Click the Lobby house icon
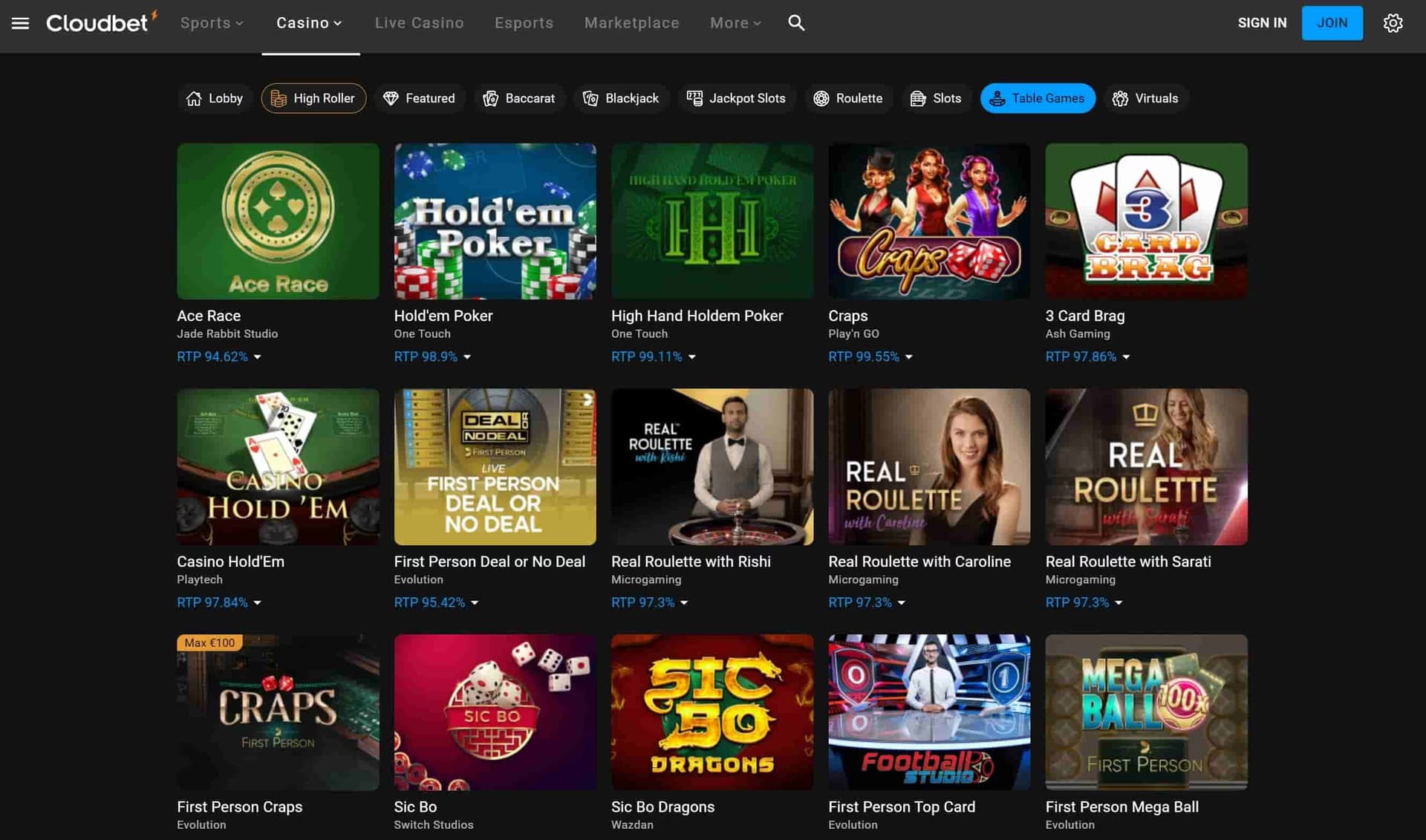The height and width of the screenshot is (840, 1426). coord(195,98)
